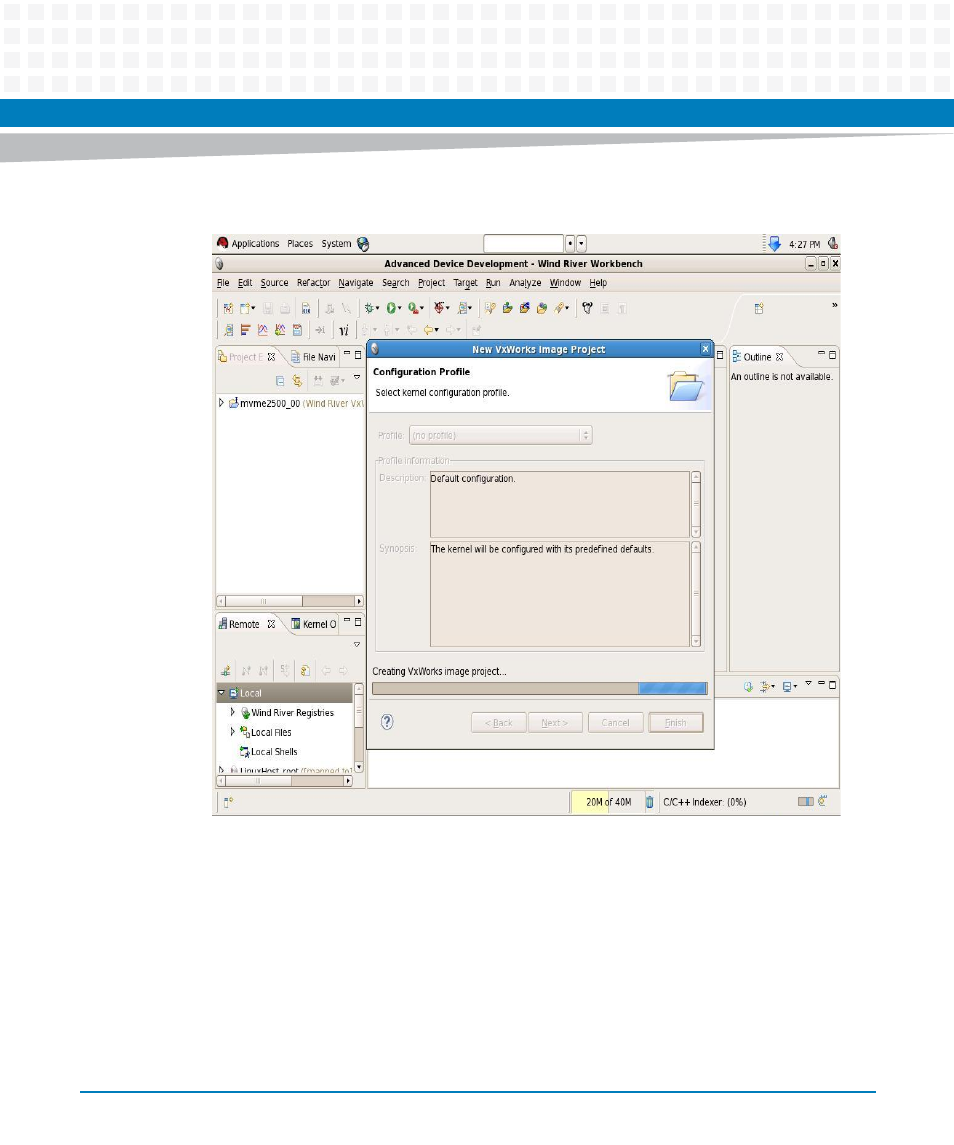Screen dimensions: 954x1145
Task: Expand Wind River Registries node
Action: tap(233, 712)
